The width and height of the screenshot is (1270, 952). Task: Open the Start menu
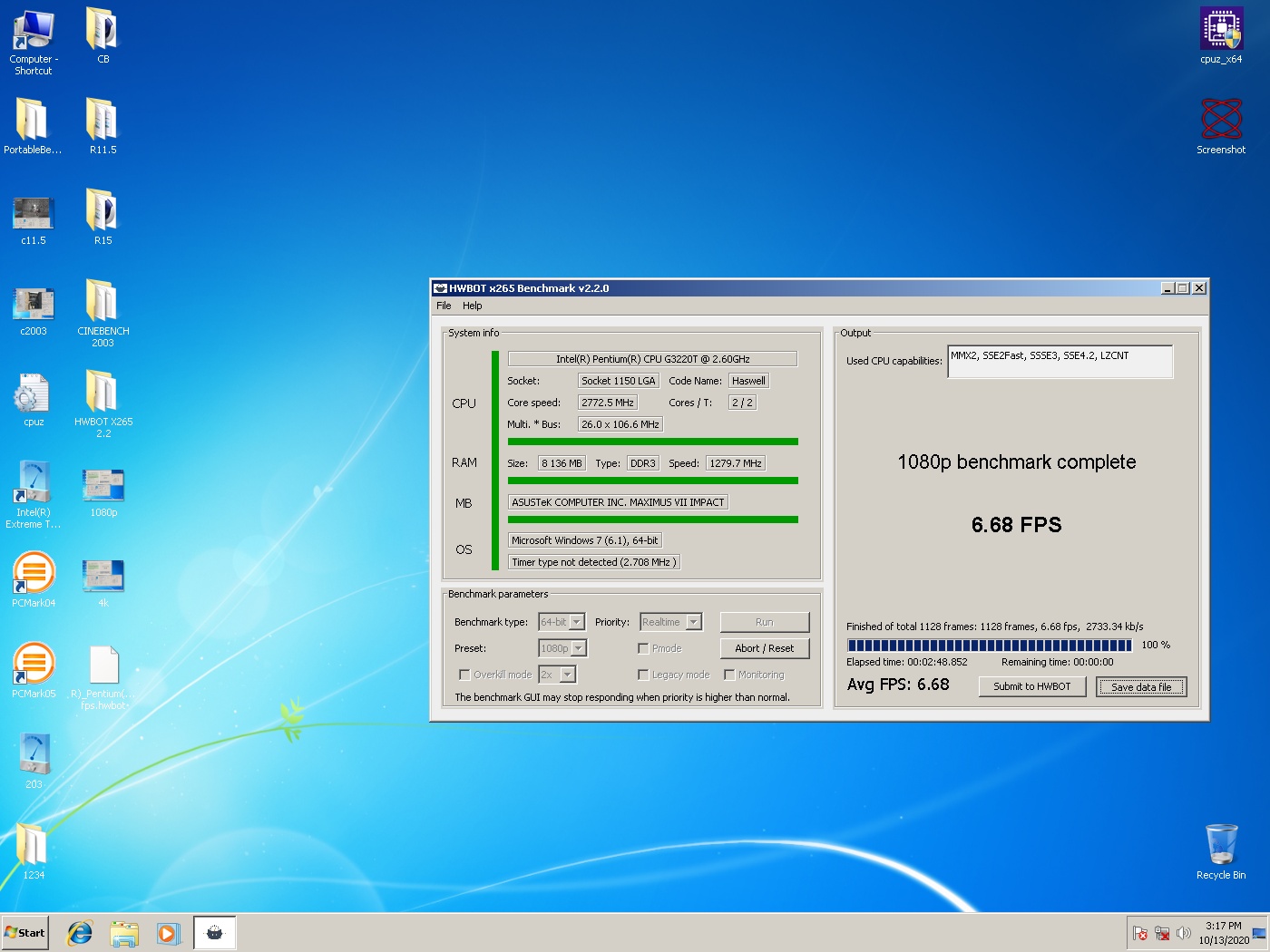coord(25,933)
